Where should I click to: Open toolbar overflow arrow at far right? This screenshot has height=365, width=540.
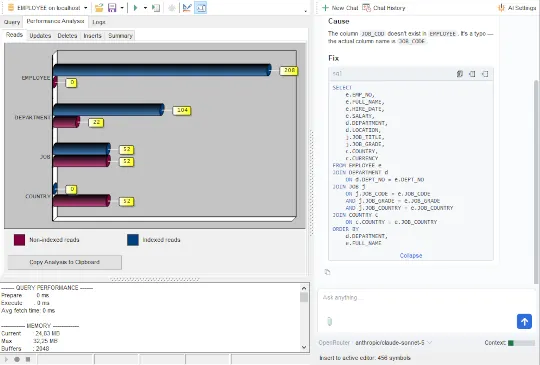305,11
